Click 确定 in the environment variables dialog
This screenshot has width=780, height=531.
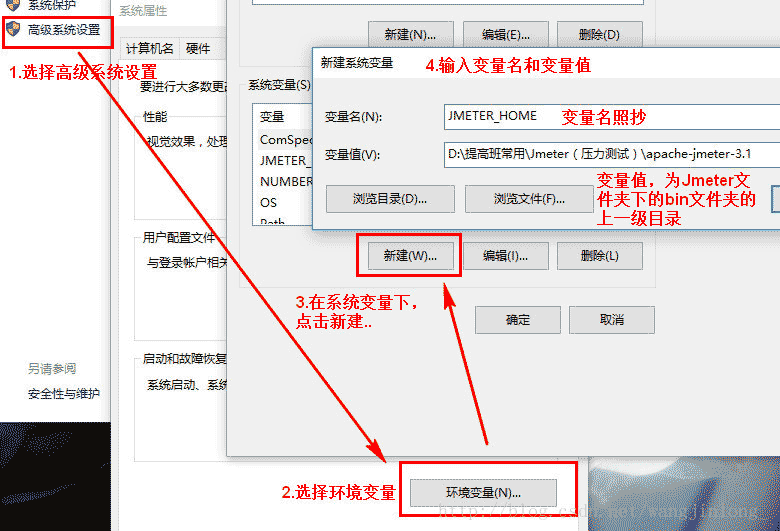(518, 319)
